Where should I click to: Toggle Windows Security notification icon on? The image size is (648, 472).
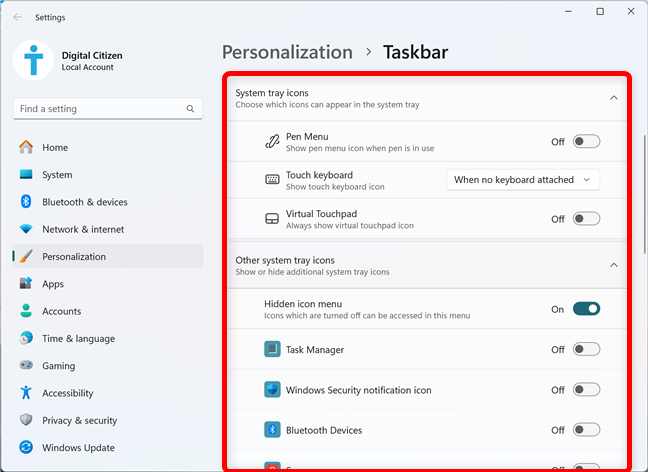(586, 389)
